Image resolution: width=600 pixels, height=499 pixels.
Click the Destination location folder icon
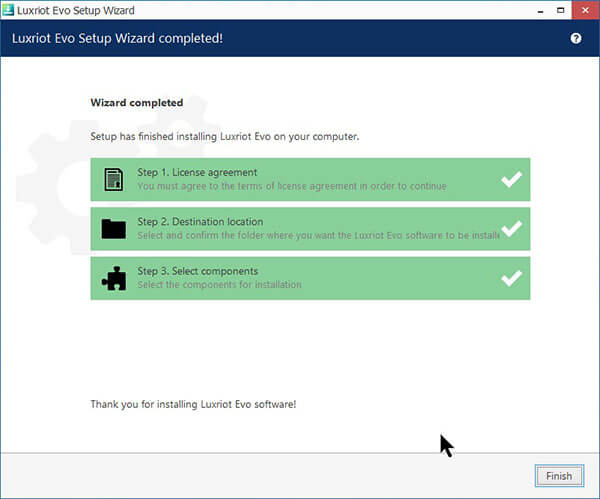[113, 229]
